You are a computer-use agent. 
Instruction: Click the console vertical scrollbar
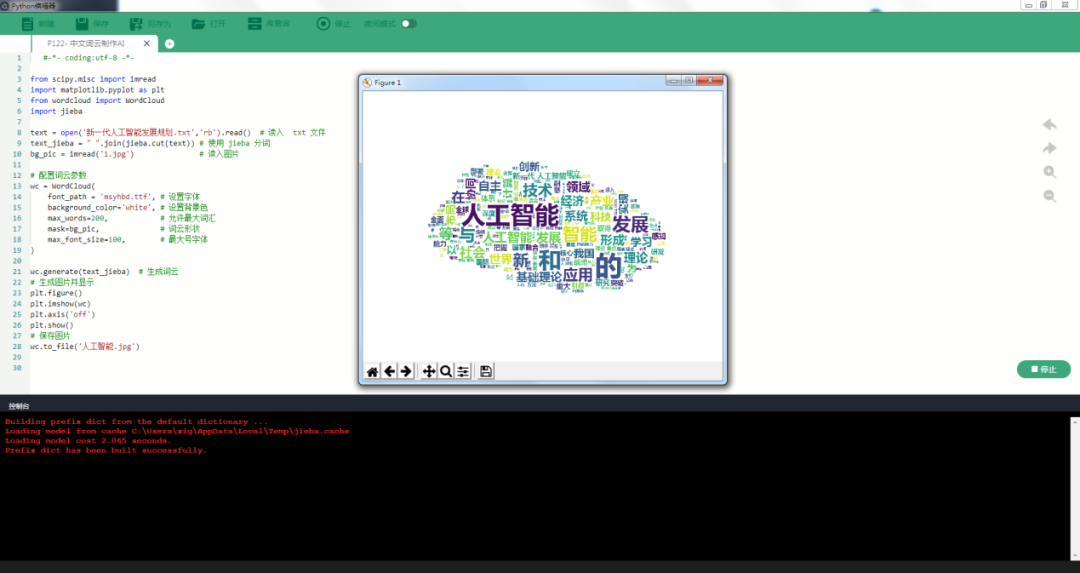coord(1074,488)
